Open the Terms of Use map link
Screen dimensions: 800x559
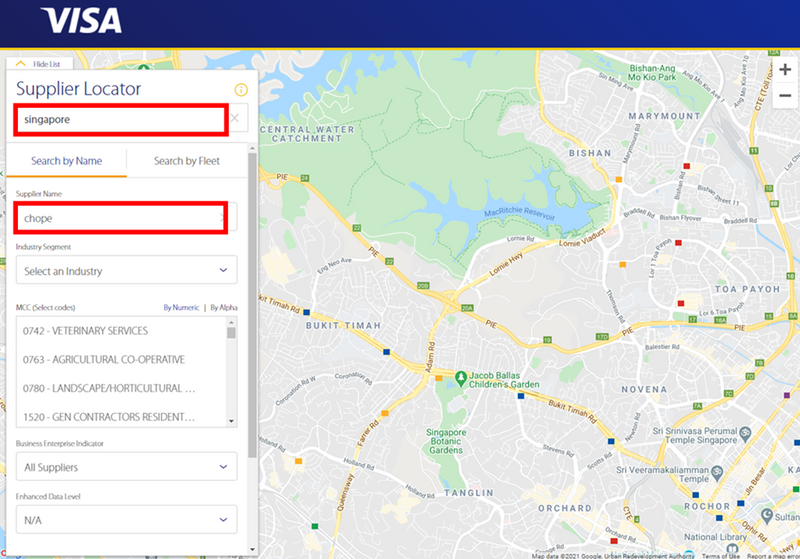[720, 556]
